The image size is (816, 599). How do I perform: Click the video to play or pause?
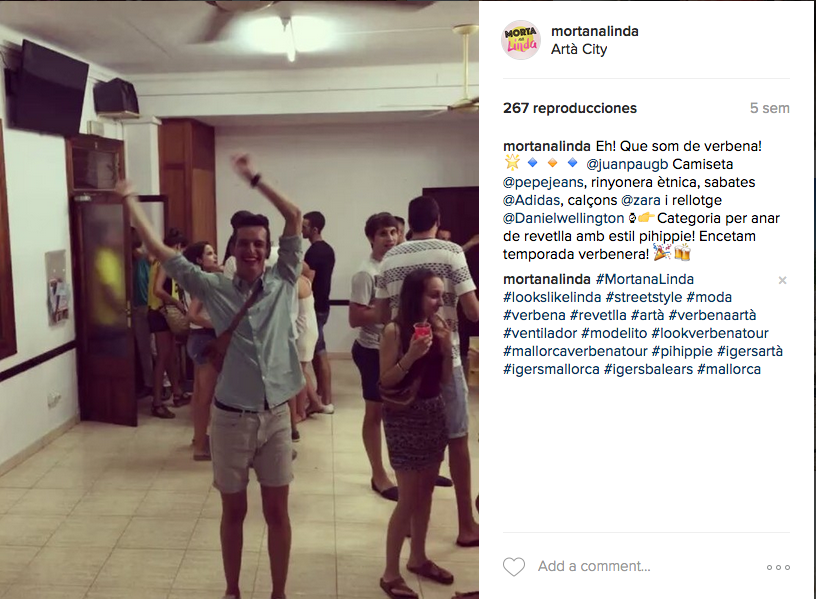pos(239,299)
